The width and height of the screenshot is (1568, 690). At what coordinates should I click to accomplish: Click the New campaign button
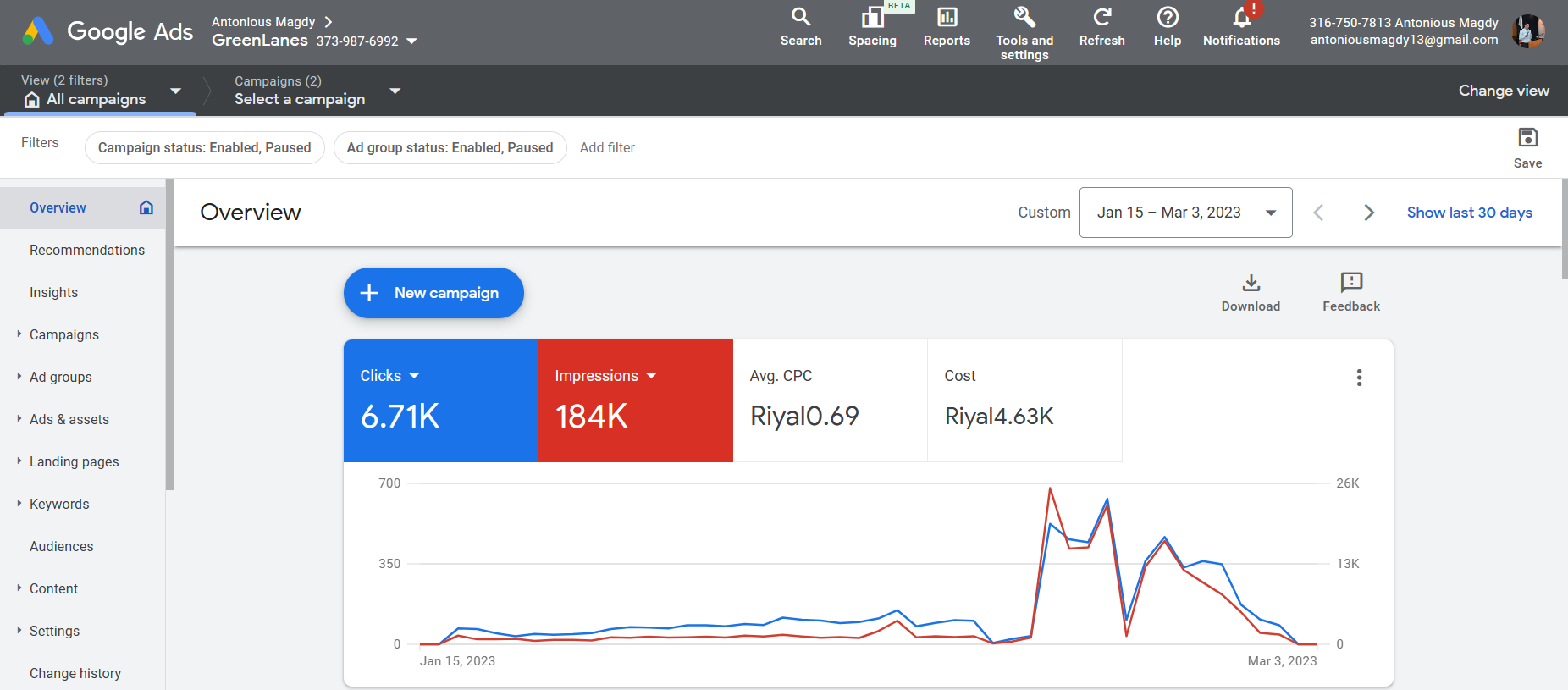point(433,293)
